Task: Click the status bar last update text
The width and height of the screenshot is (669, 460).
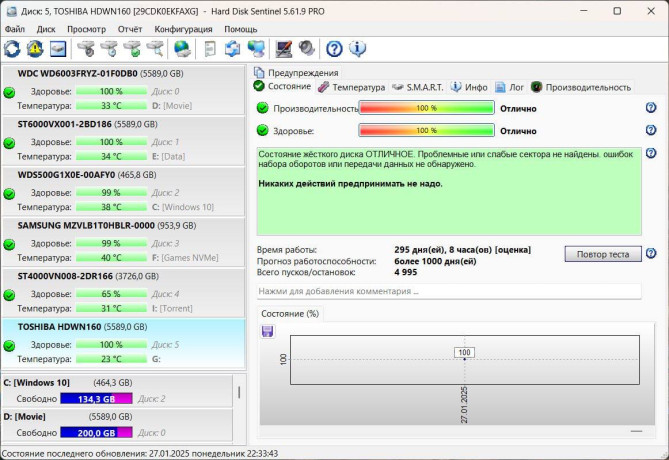Action: click(x=140, y=453)
